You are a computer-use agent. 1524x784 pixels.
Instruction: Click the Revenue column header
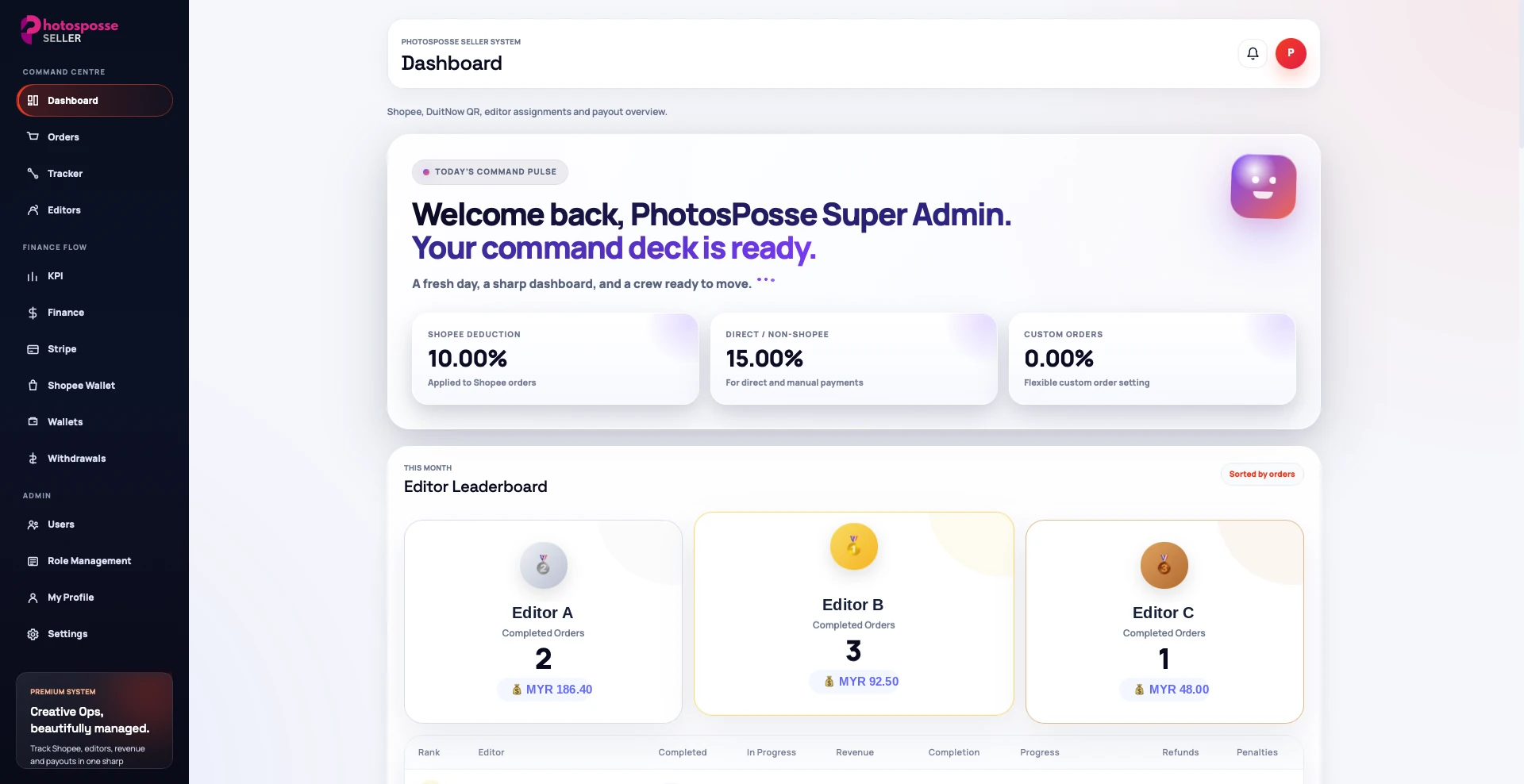(855, 752)
